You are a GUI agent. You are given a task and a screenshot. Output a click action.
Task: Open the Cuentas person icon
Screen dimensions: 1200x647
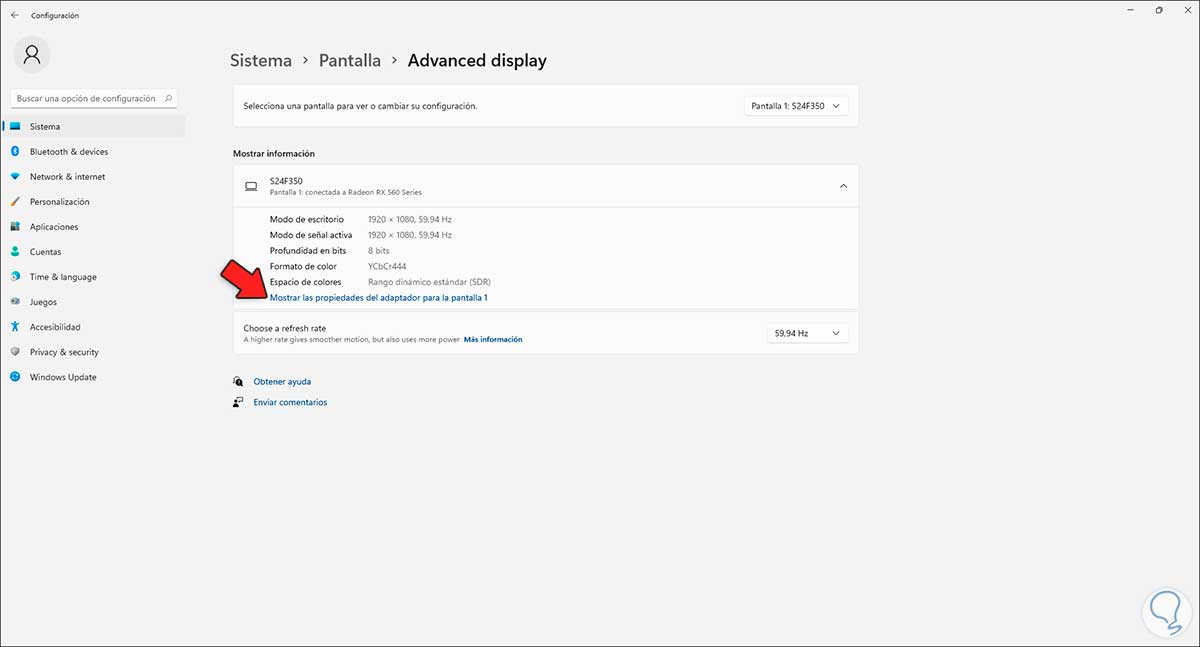[16, 252]
